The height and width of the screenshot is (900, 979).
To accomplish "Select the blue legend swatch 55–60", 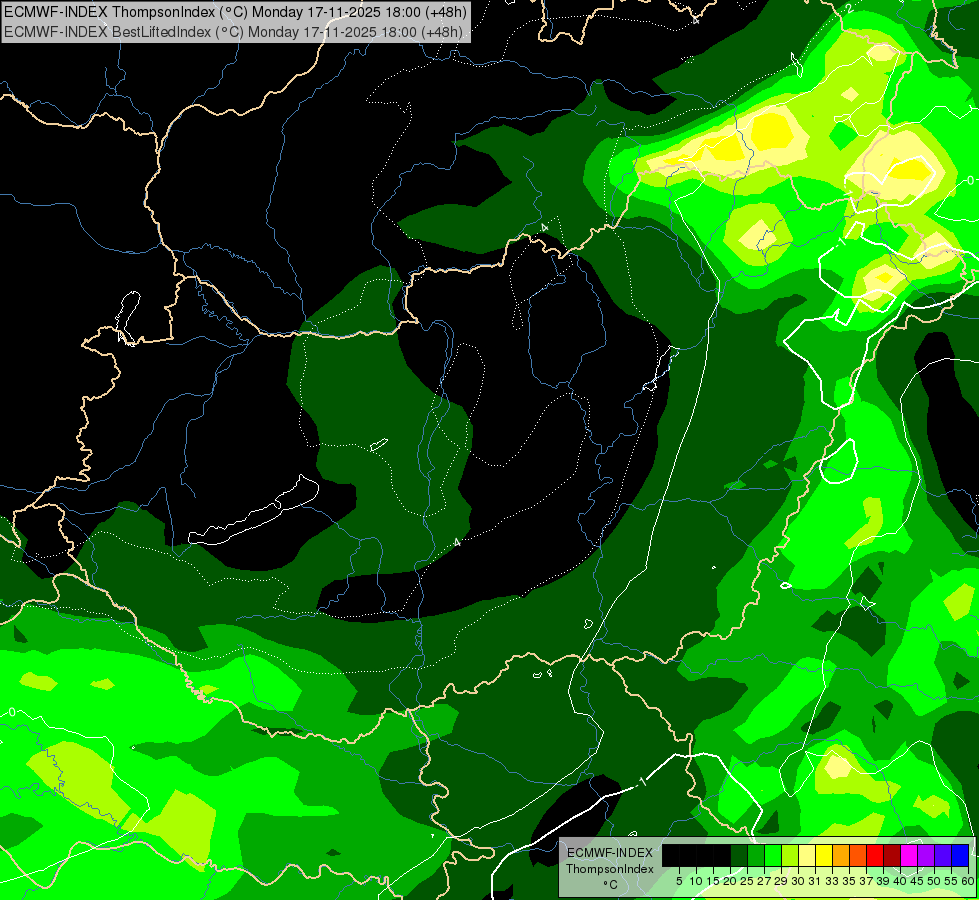I will click(x=960, y=855).
